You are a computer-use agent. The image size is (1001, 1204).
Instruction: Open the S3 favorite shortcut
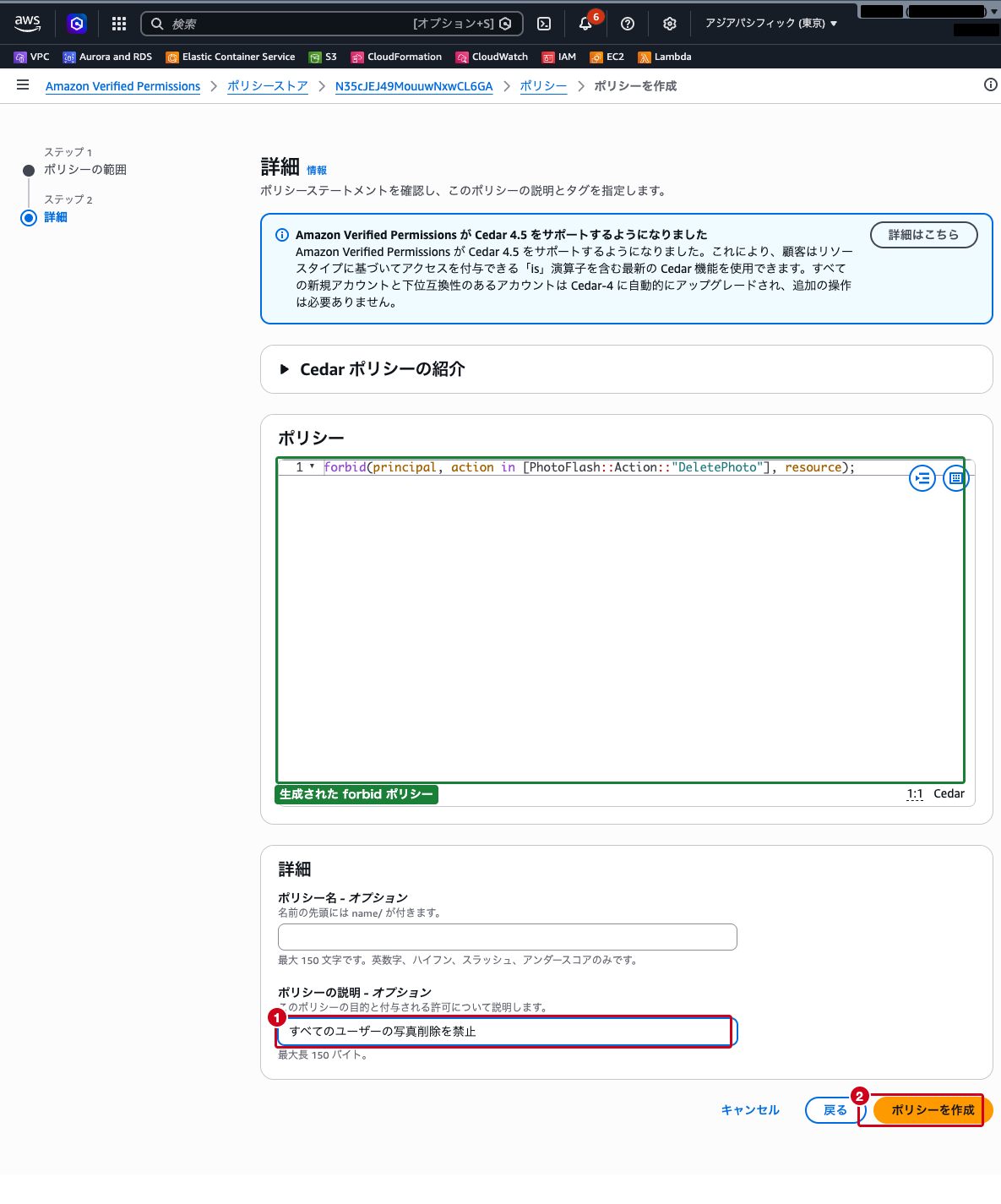323,57
